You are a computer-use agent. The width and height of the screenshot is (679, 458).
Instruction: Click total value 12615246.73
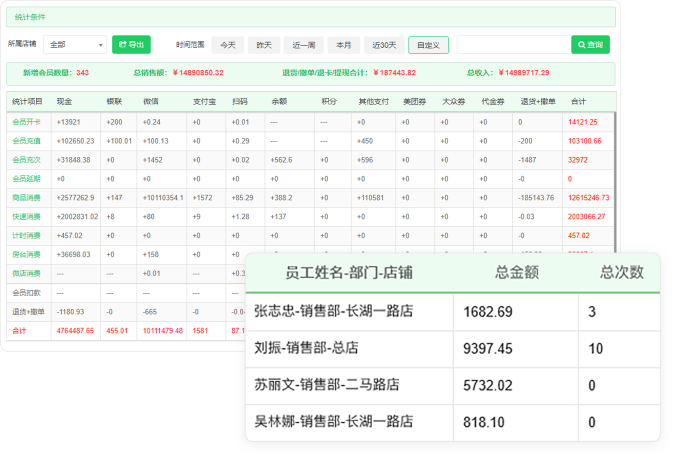click(x=588, y=198)
